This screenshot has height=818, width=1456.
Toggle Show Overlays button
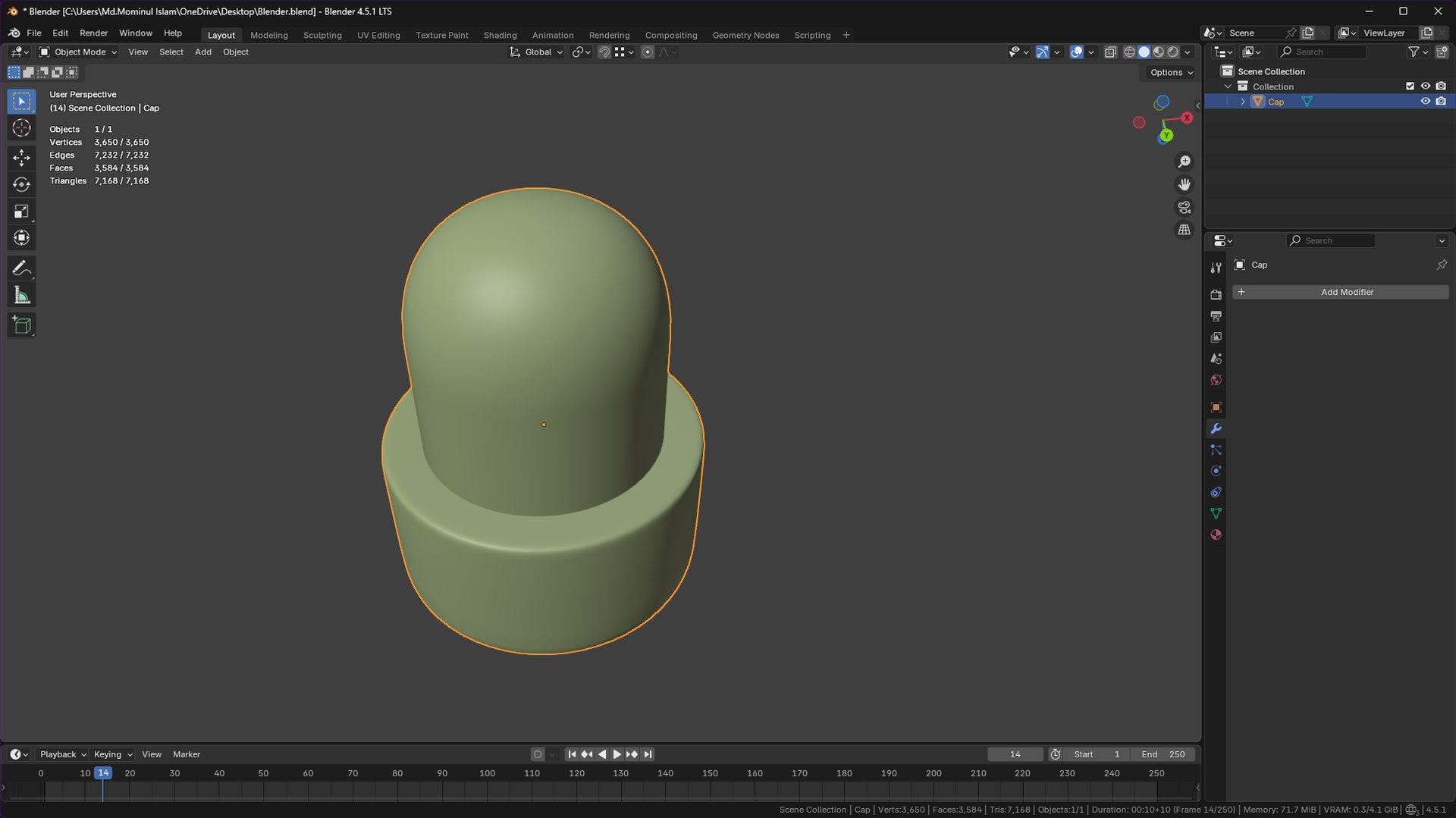(x=1076, y=52)
